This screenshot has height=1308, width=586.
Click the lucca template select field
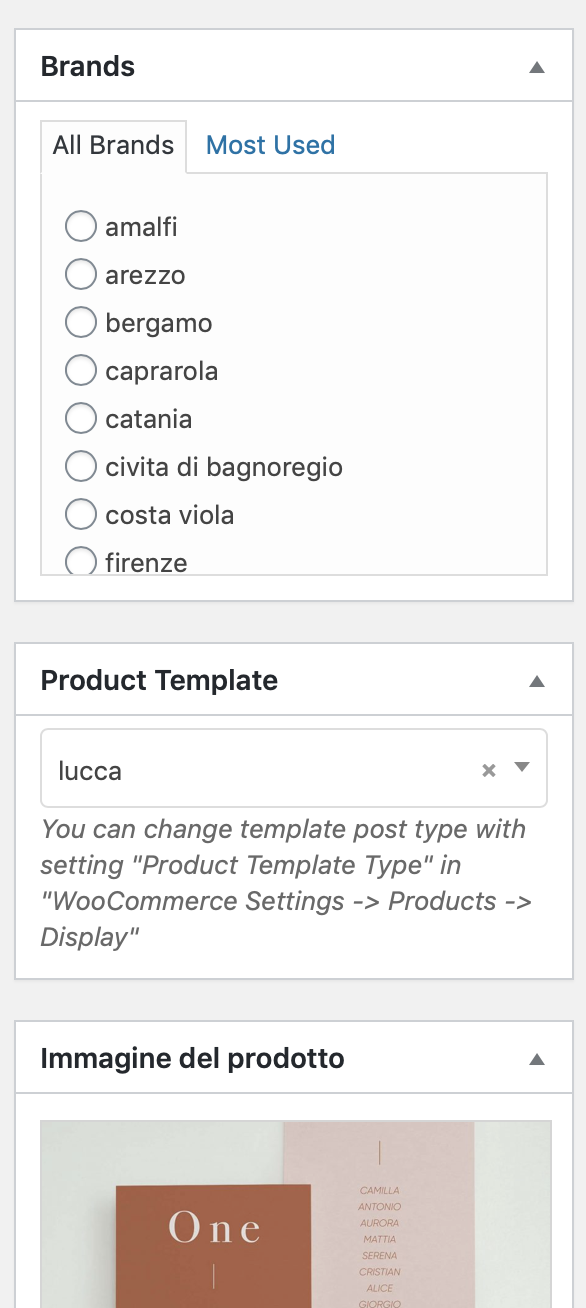pos(294,768)
